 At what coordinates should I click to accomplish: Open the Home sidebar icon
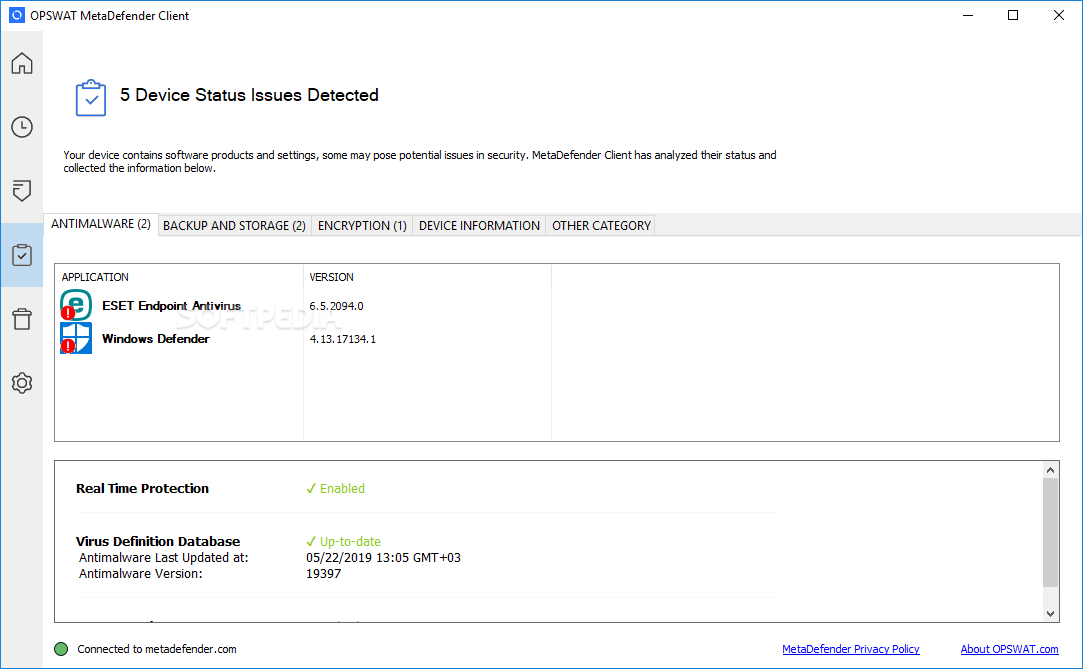click(21, 64)
